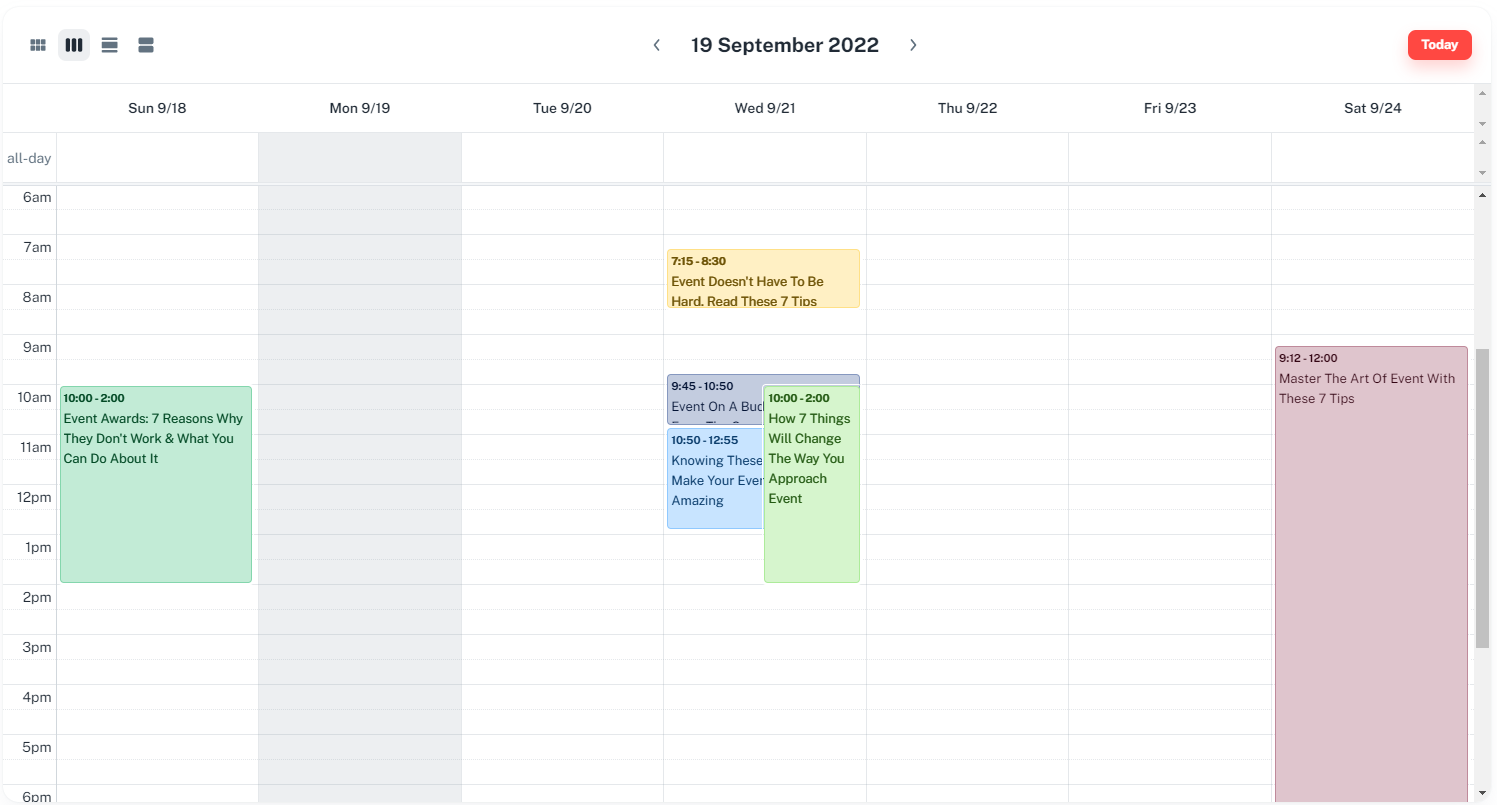Click the Tue 9/20 all-day cell

coord(562,158)
